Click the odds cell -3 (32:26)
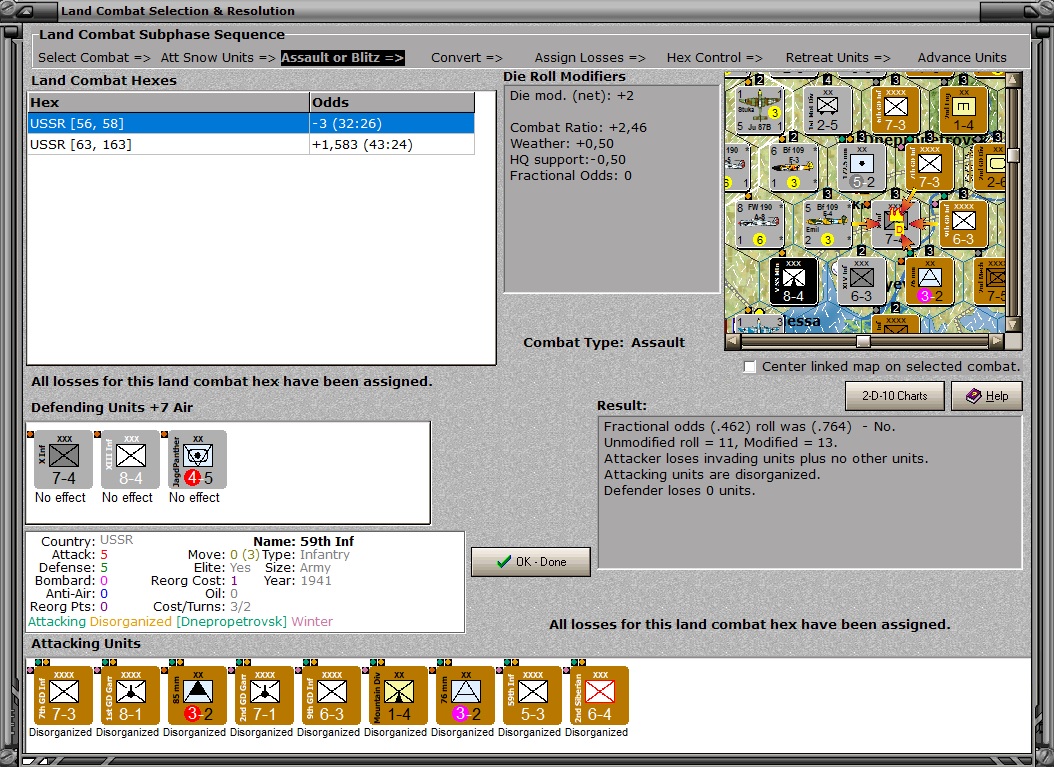Viewport: 1054px width, 767px height. (392, 124)
